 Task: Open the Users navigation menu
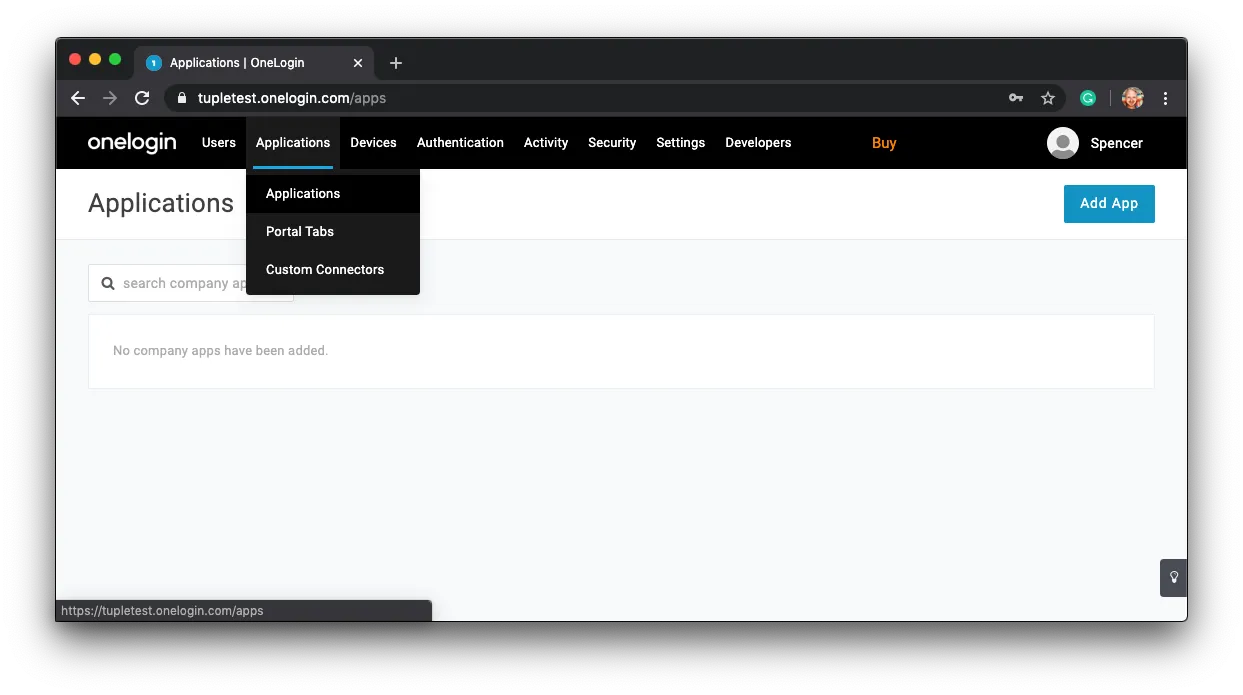pos(218,142)
